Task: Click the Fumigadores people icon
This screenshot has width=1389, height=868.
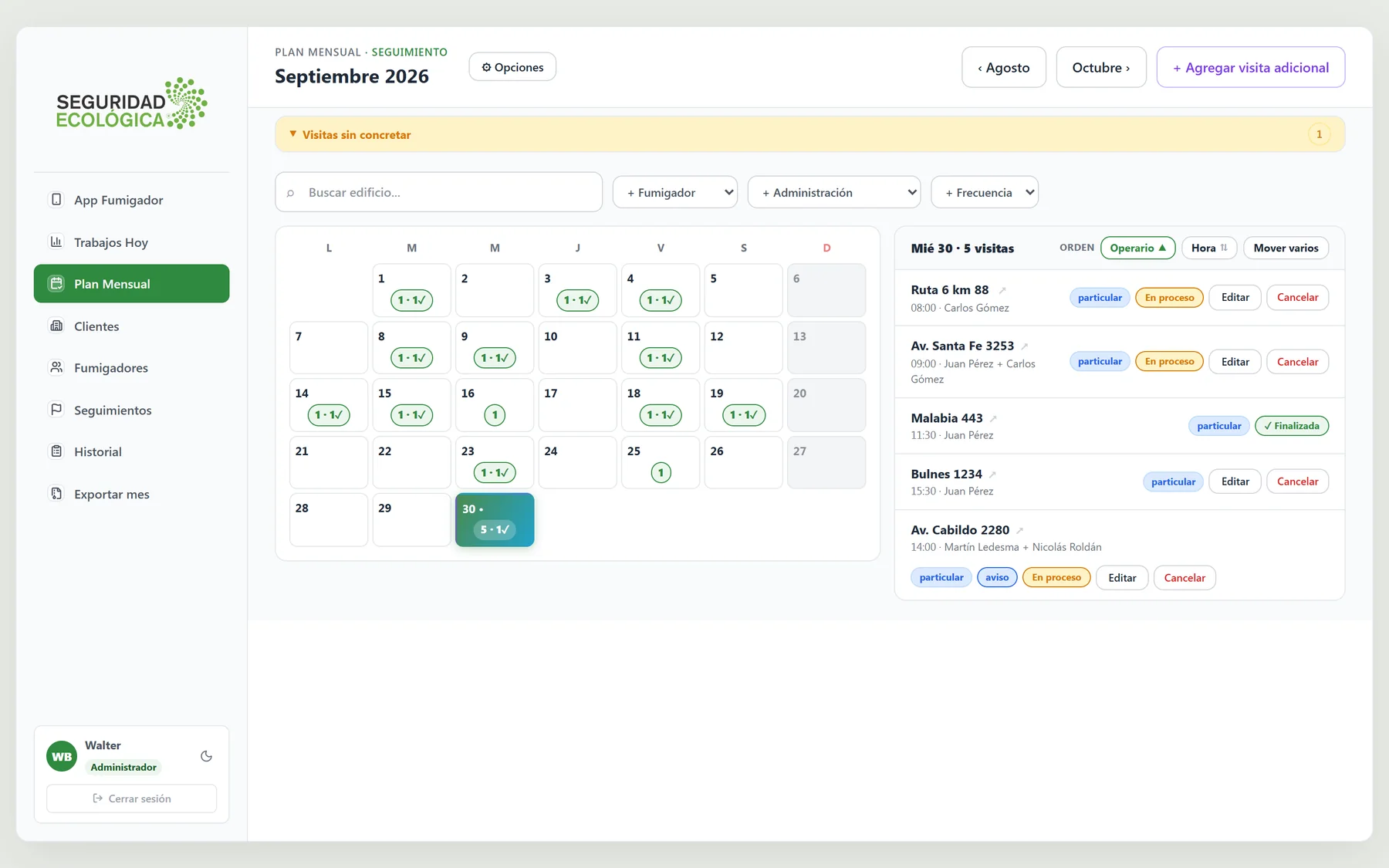Action: [56, 367]
